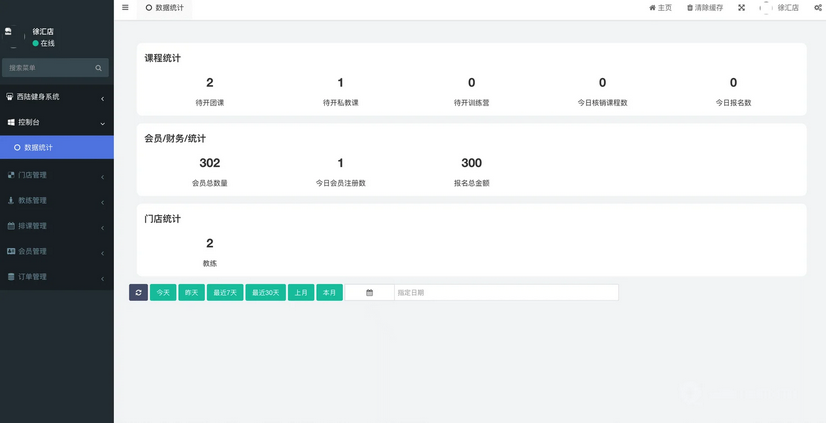Image resolution: width=826 pixels, height=424 pixels.
Task: Click the database icon beside 订单管理
Action: pos(11,277)
